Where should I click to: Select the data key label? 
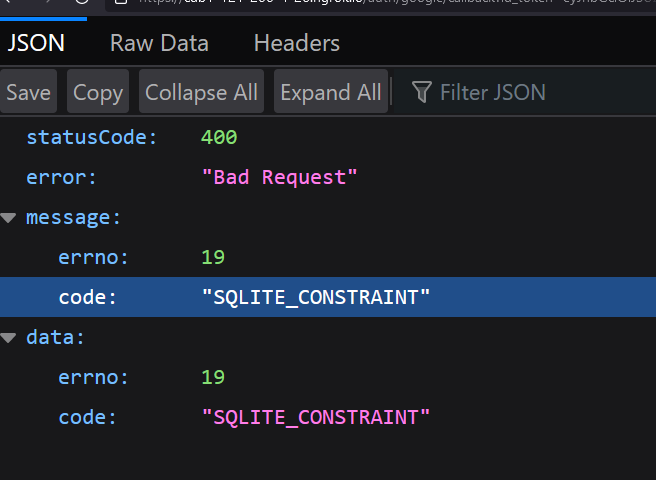pos(55,337)
